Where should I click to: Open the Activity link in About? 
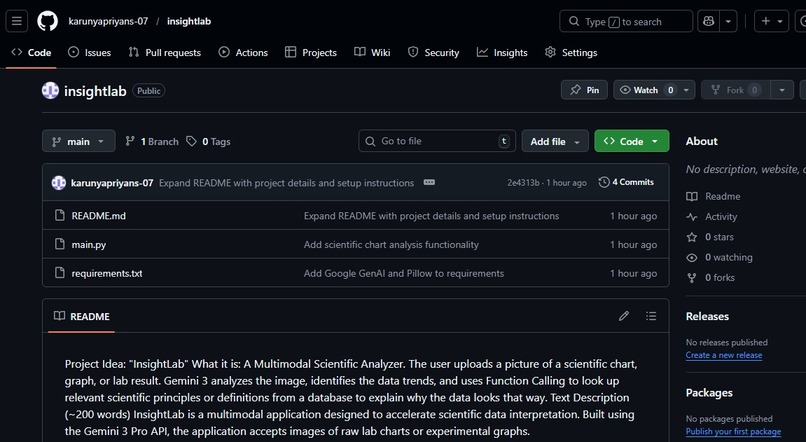point(712,217)
